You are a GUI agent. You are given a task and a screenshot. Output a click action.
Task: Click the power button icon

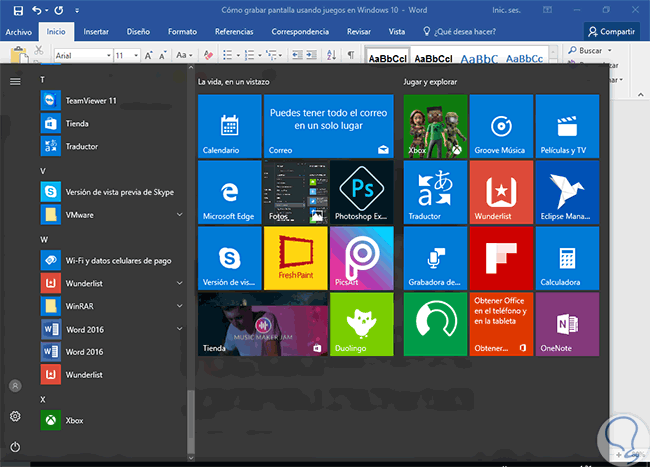(x=15, y=446)
